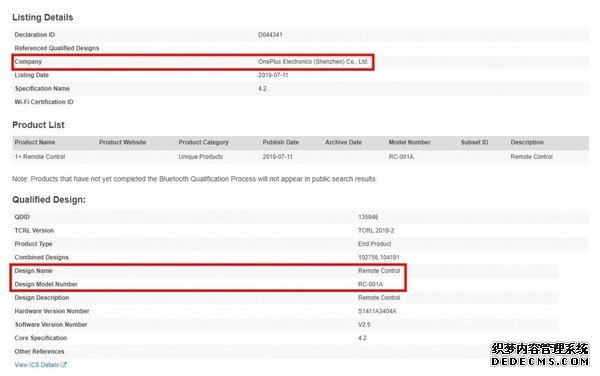
Task: Click the Listing Date value 2019-07-11
Action: 273,75
